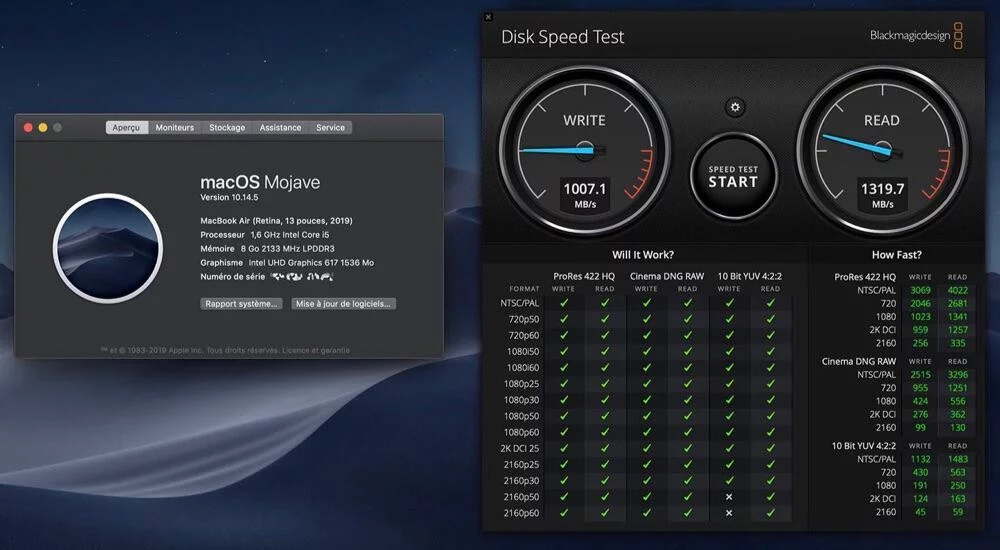Image resolution: width=1000 pixels, height=550 pixels.
Task: Click ProRes NTSC/PAL read value 4022
Action: point(957,290)
